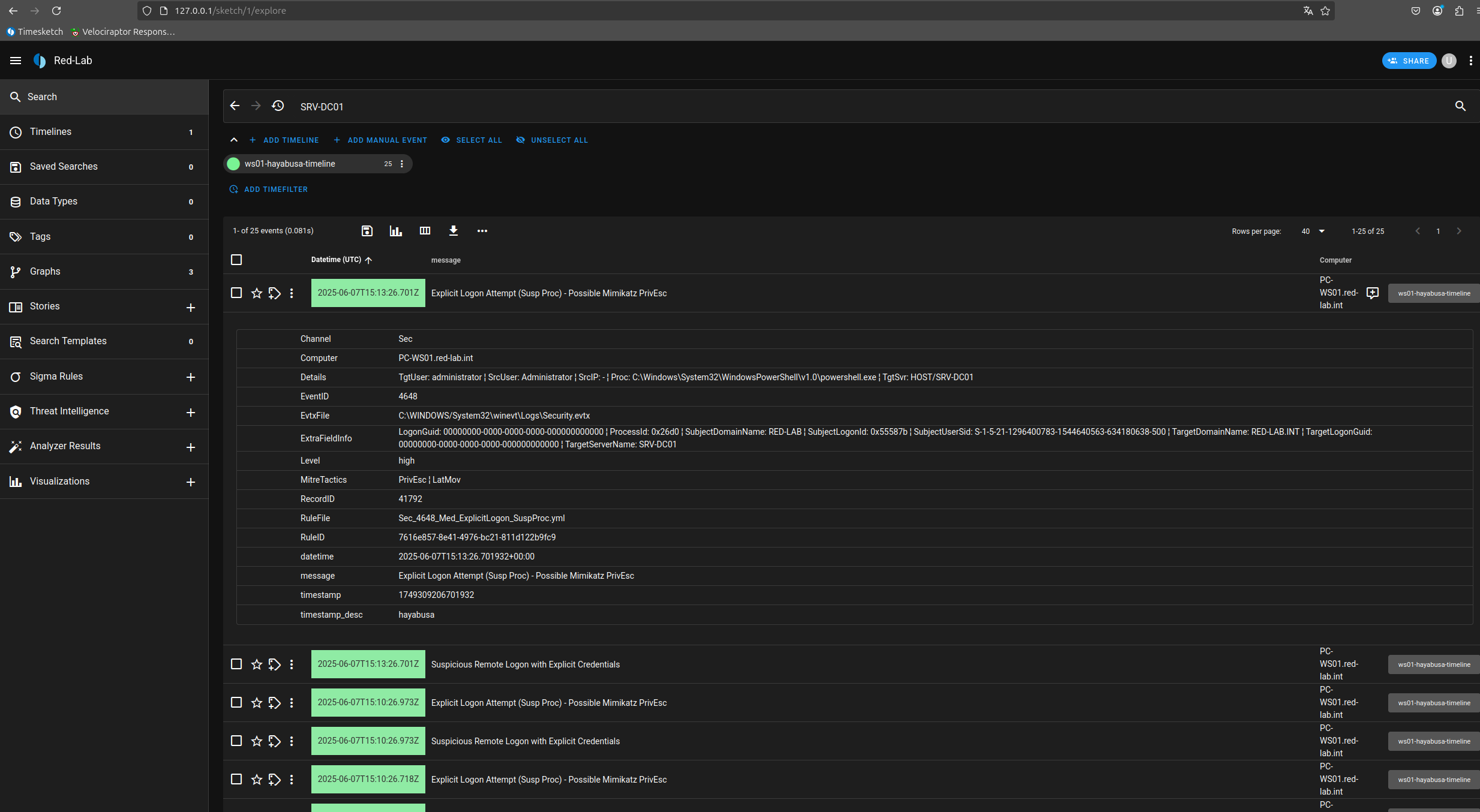Open search history clock icon
Image resolution: width=1480 pixels, height=812 pixels.
[278, 106]
